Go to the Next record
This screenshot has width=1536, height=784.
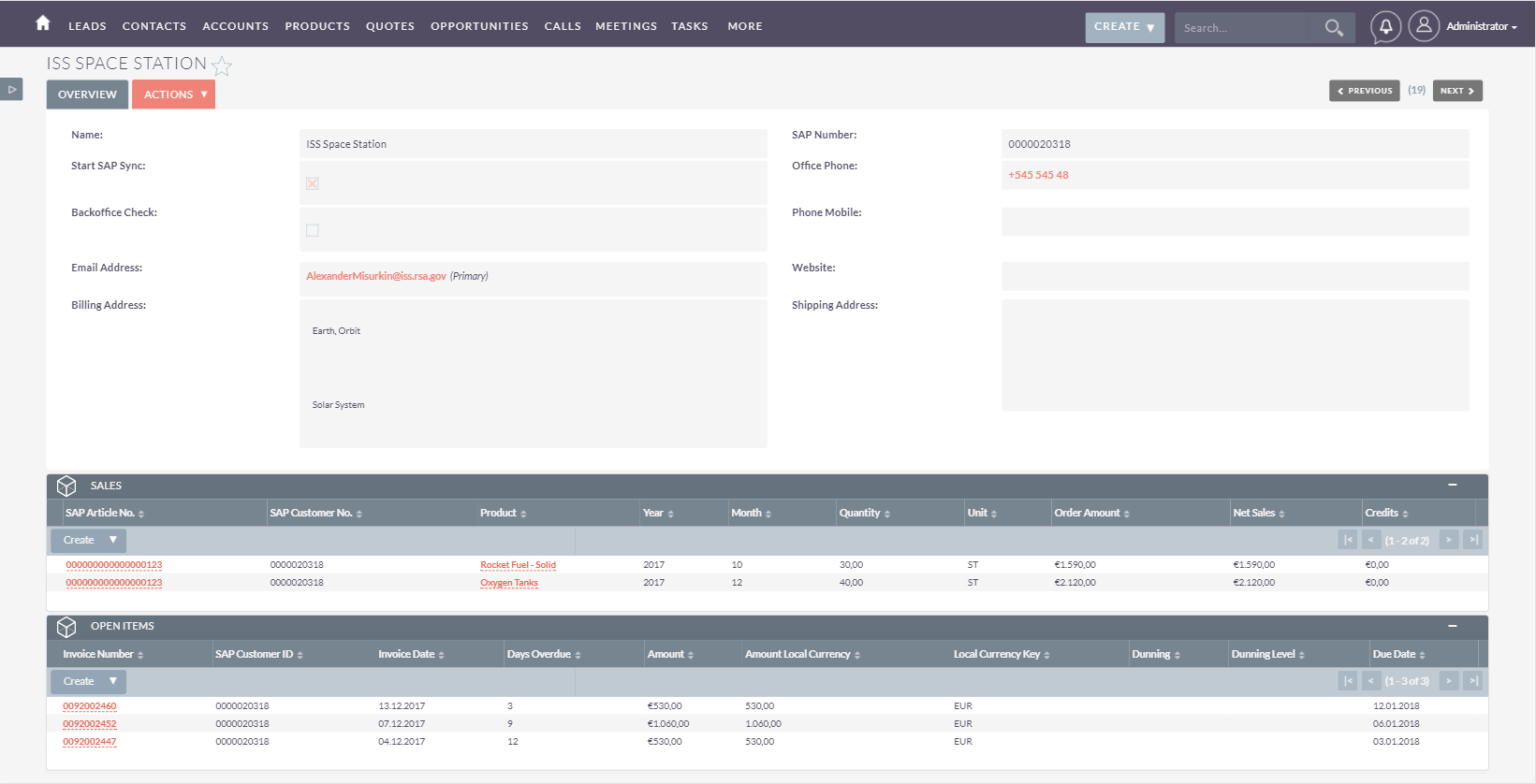(1457, 91)
